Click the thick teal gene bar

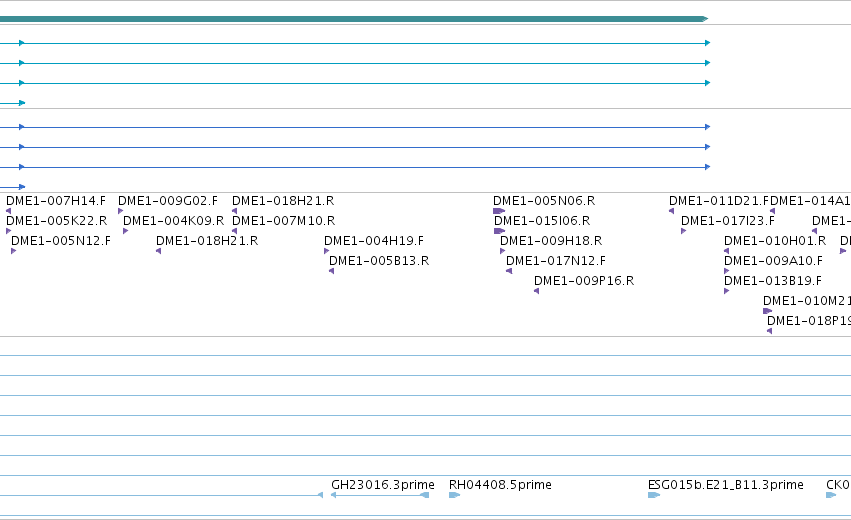click(354, 19)
